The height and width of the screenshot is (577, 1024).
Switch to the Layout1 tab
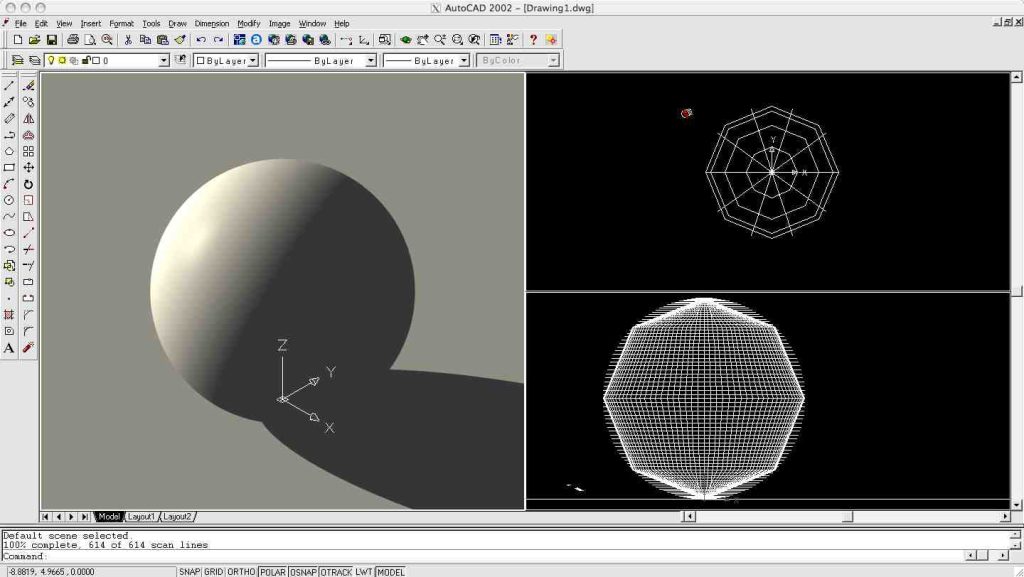tap(140, 517)
